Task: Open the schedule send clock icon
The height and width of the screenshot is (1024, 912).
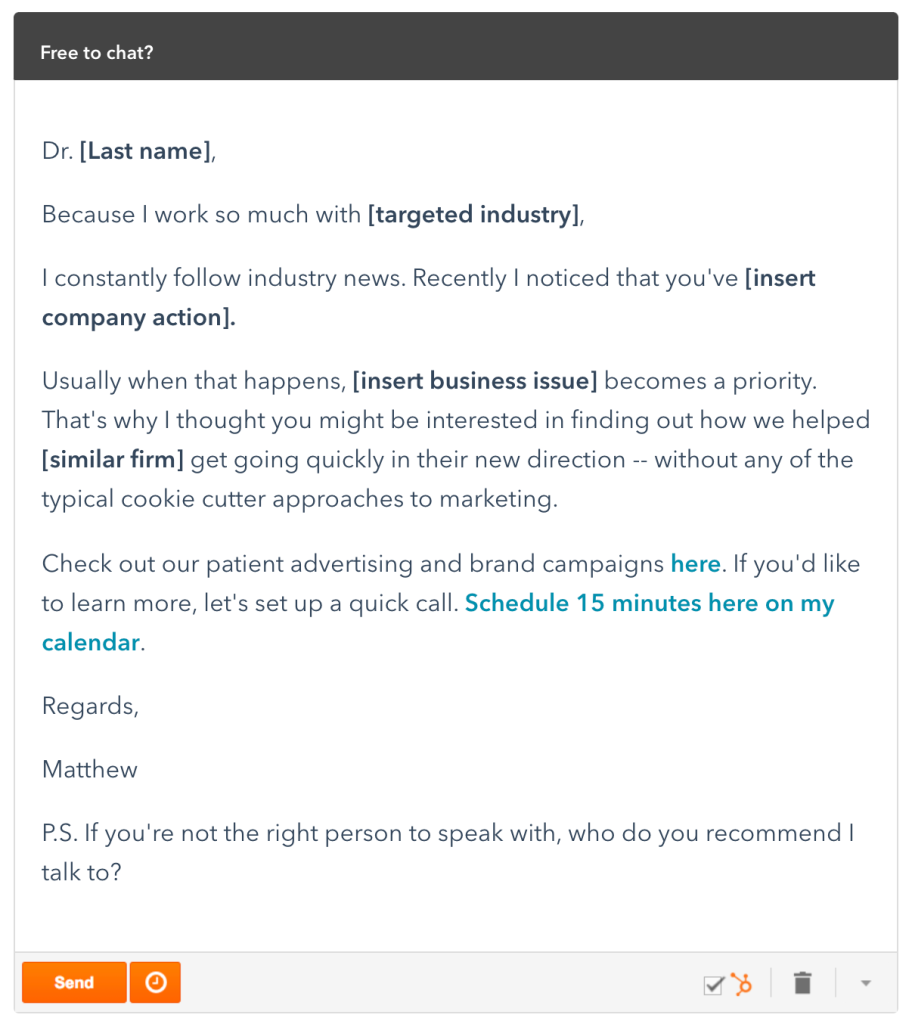Action: point(156,982)
